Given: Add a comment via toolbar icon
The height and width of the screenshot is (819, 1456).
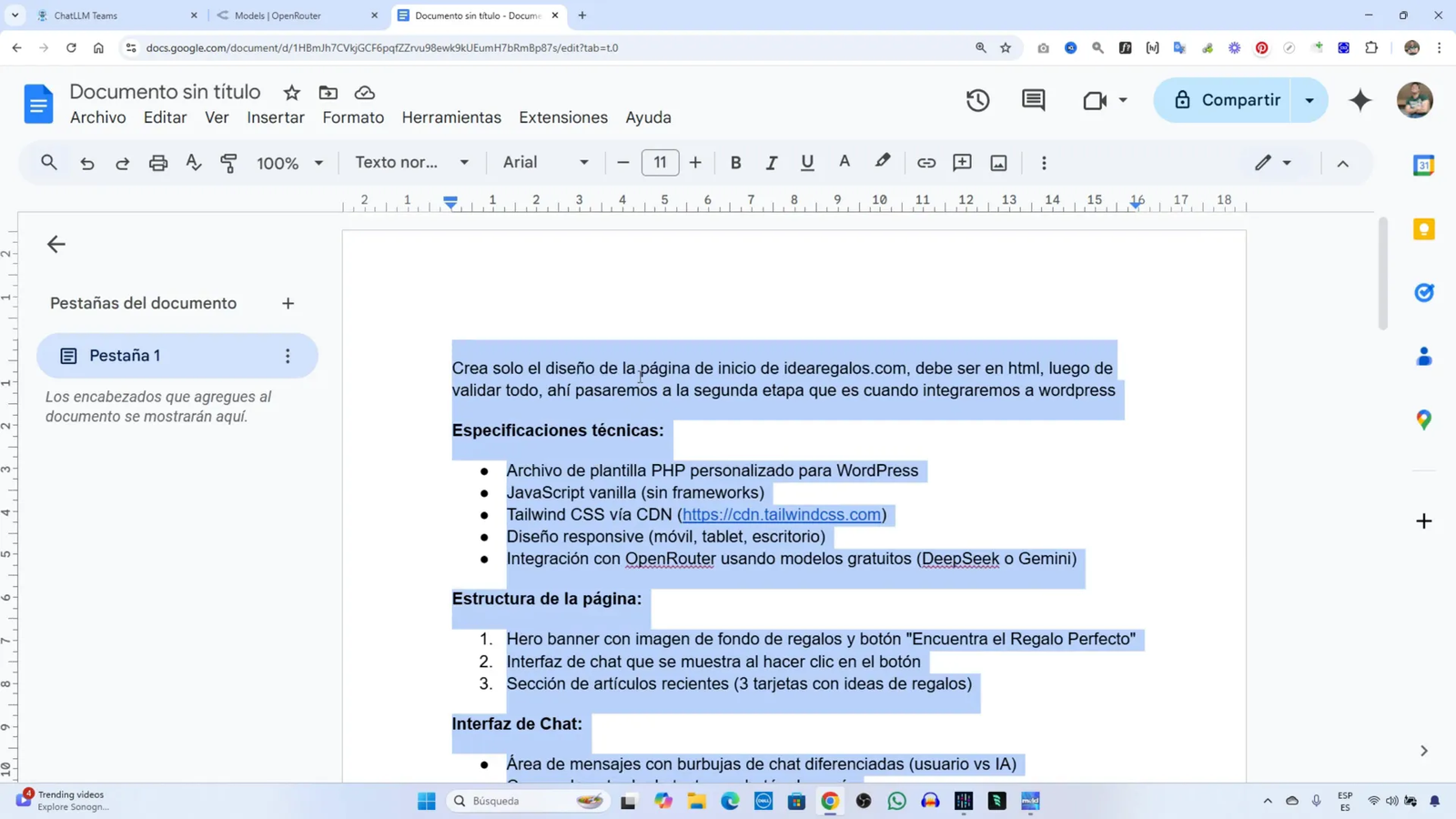Looking at the screenshot, I should click(x=961, y=163).
